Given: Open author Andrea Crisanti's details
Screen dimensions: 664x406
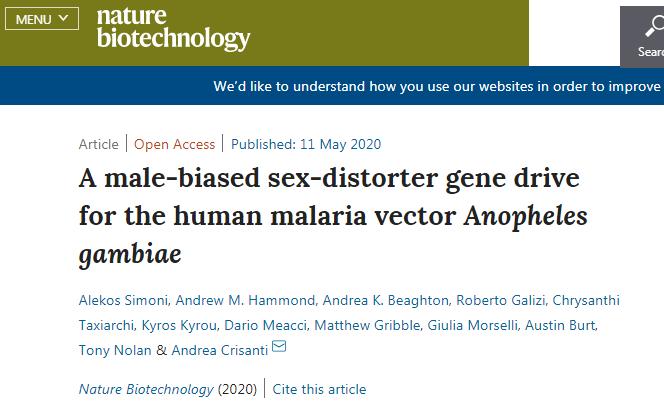Looking at the screenshot, I should 219,350.
